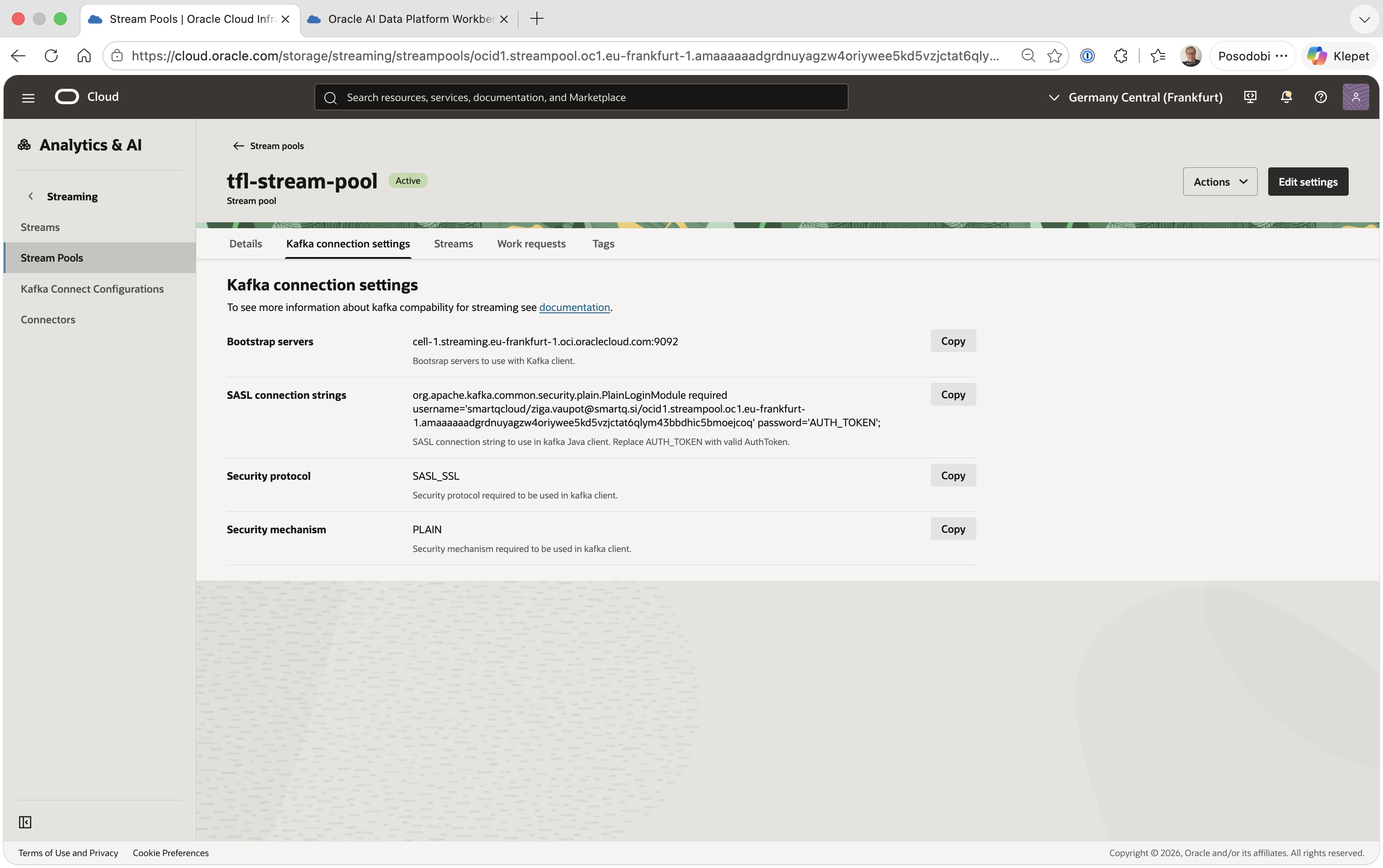Select the Kafka connection settings tab
1383x868 pixels.
click(348, 243)
